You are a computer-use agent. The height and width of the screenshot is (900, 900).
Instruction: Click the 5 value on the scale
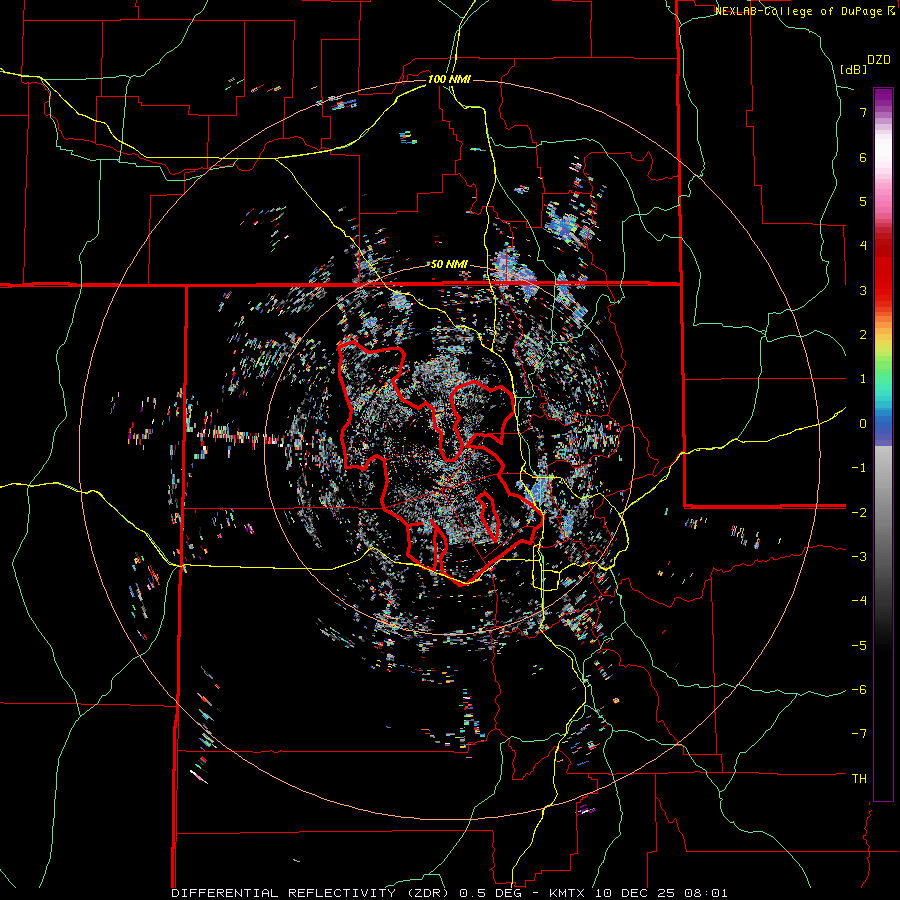click(x=863, y=201)
